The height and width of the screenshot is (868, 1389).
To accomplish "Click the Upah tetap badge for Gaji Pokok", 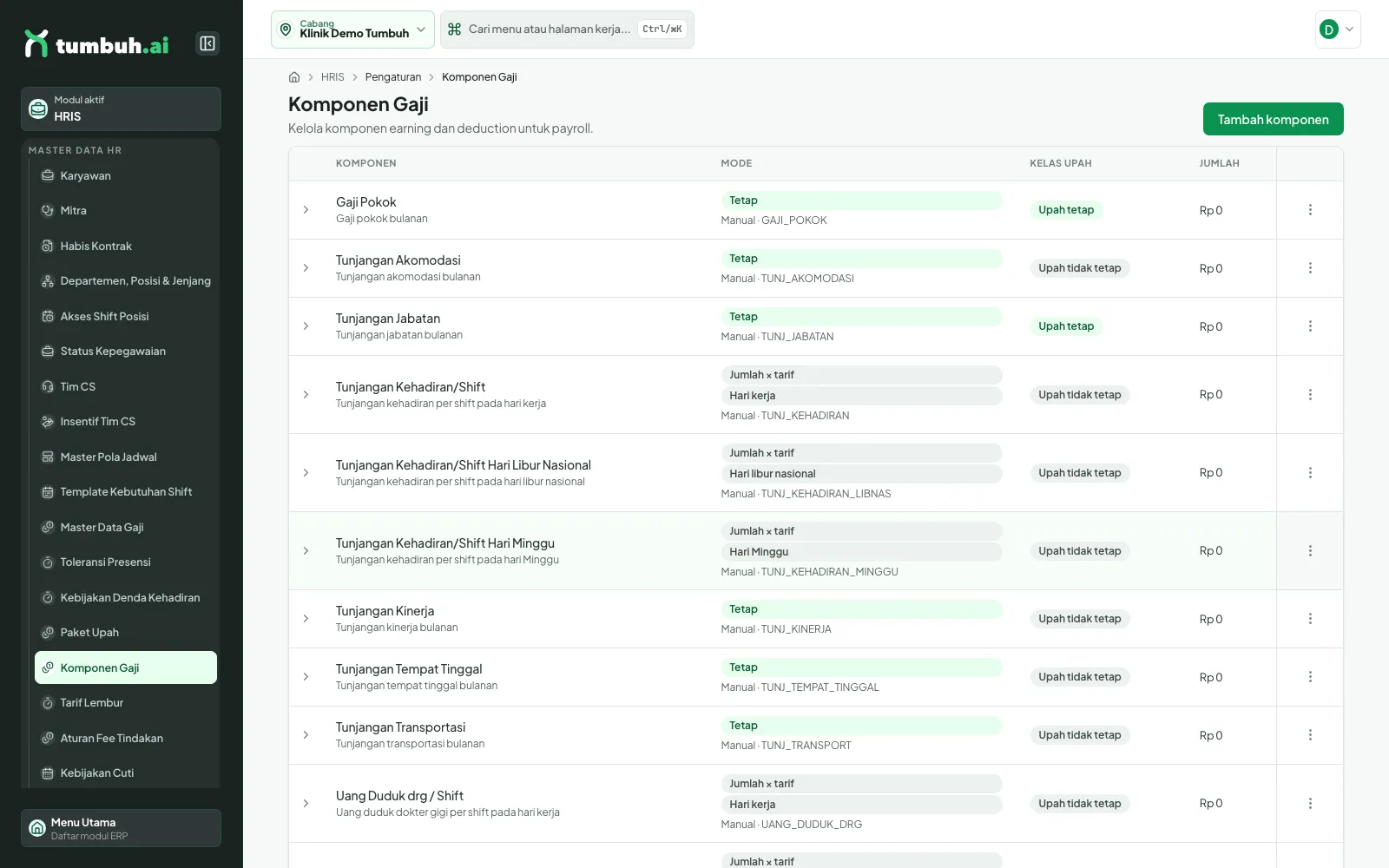I will coord(1066,210).
